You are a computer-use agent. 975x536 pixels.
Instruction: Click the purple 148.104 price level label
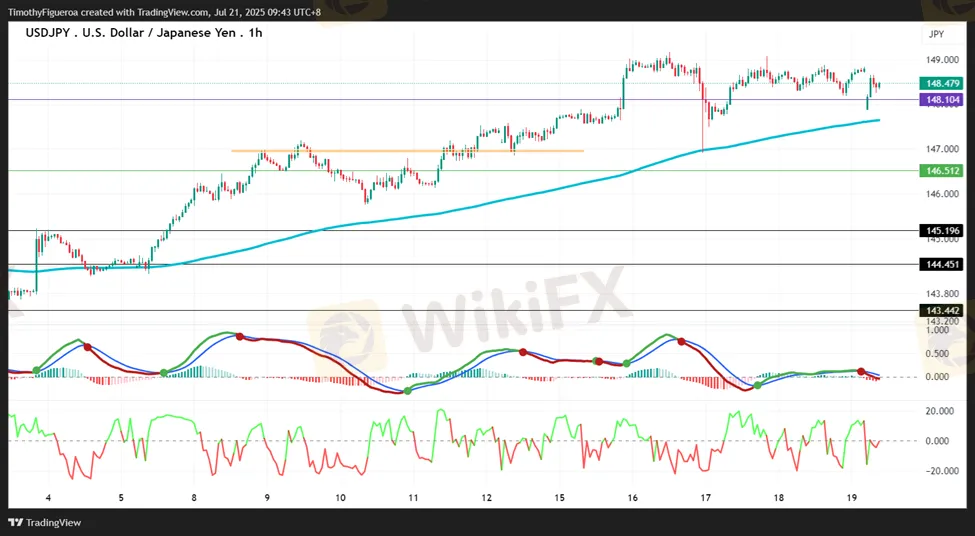(943, 99)
